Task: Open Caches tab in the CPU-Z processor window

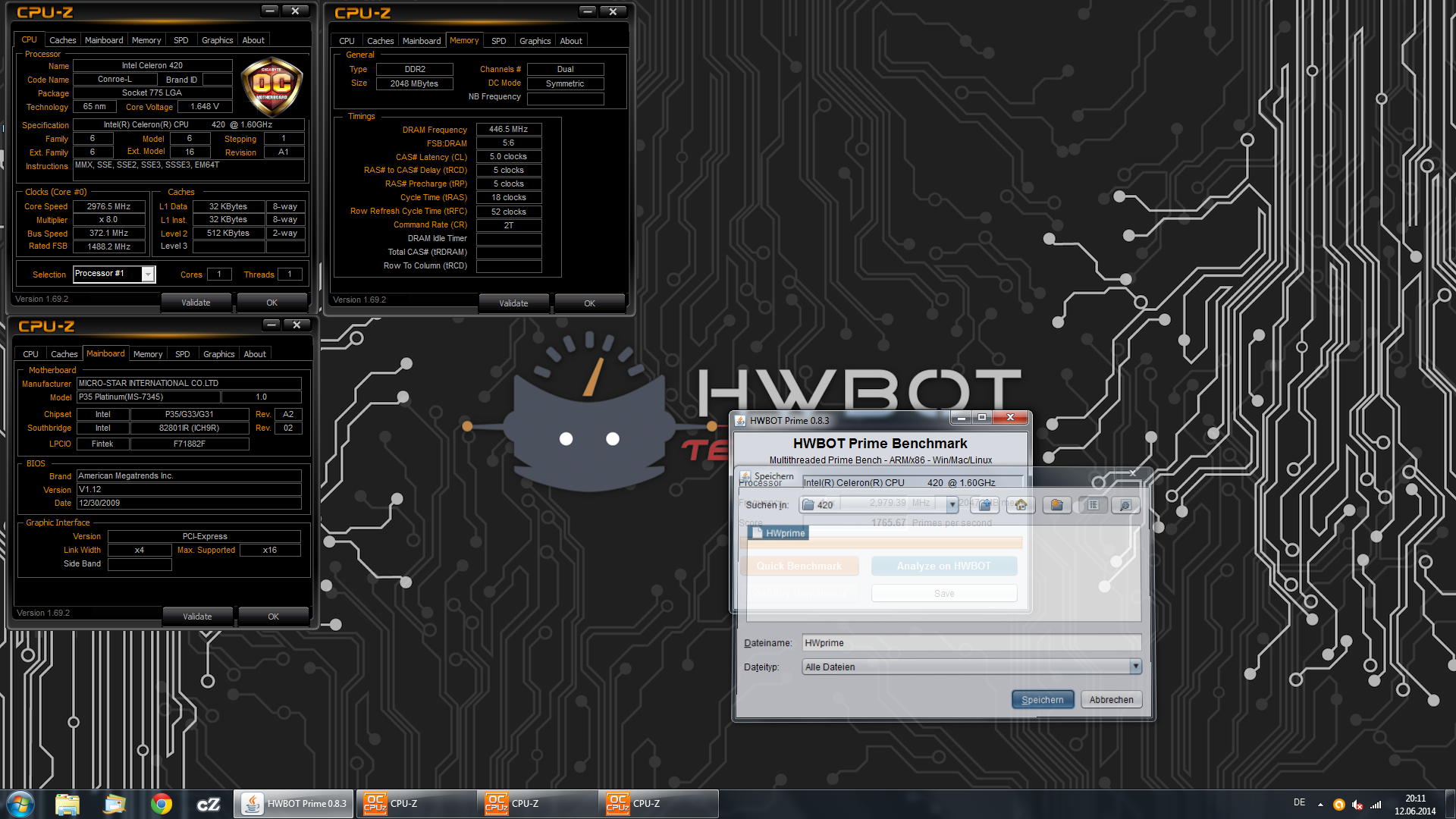Action: pos(62,40)
